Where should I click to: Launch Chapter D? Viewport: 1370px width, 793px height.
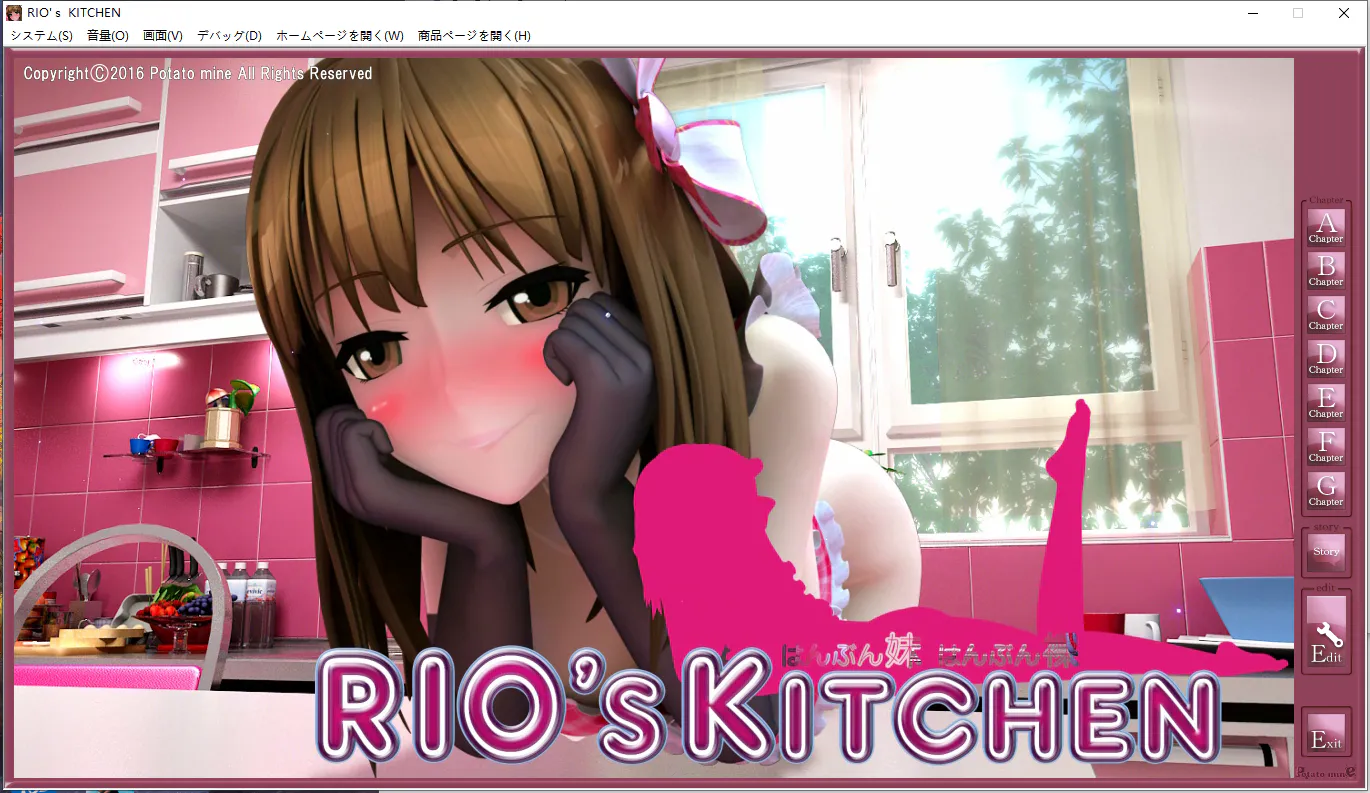click(x=1326, y=359)
